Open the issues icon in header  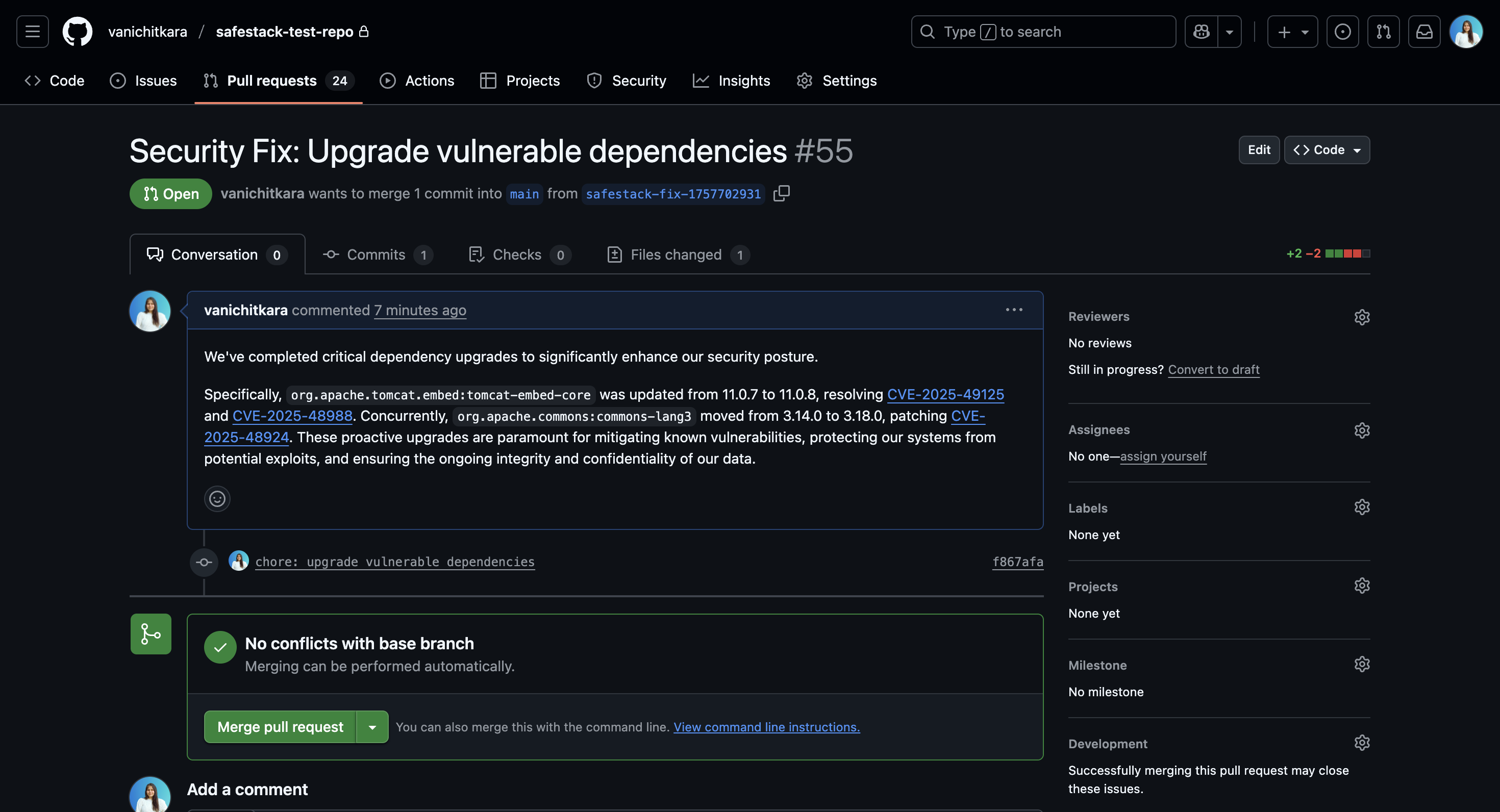(x=1342, y=32)
